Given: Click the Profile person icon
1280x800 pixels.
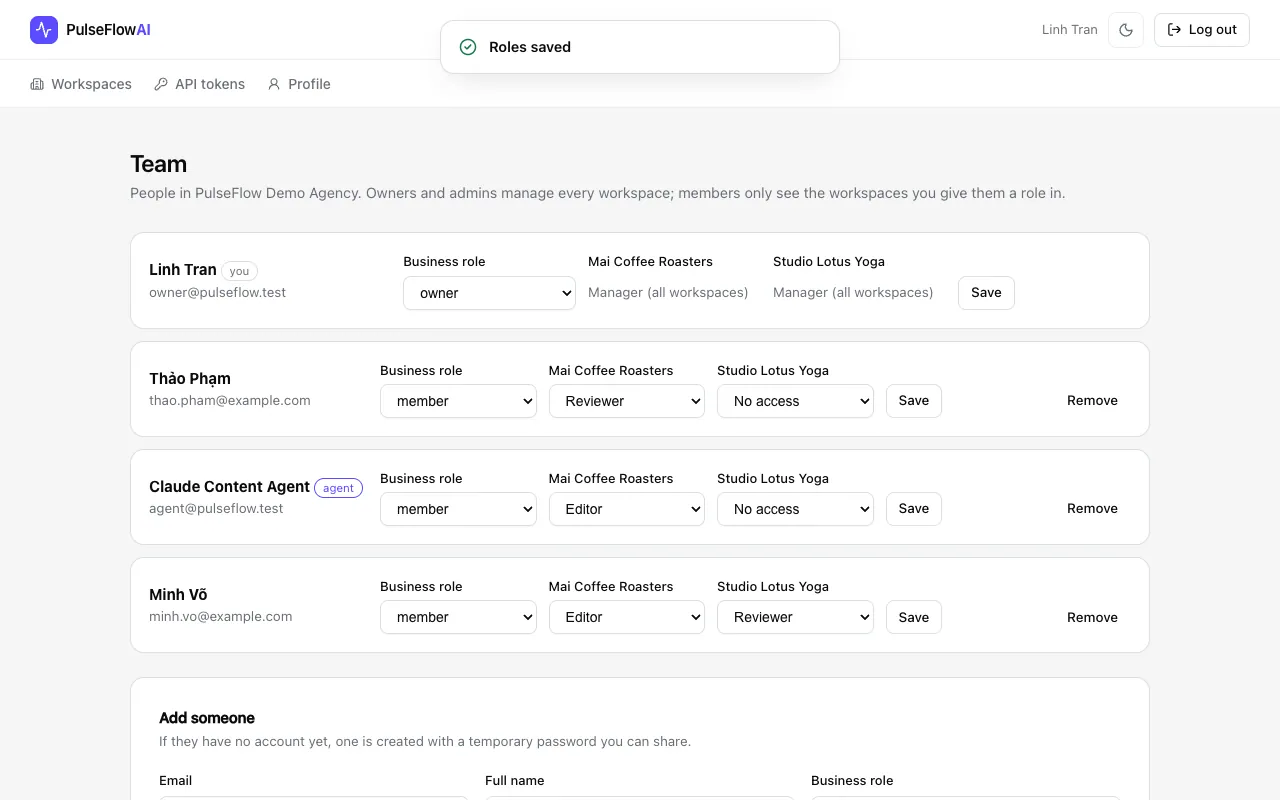Looking at the screenshot, I should click(274, 84).
